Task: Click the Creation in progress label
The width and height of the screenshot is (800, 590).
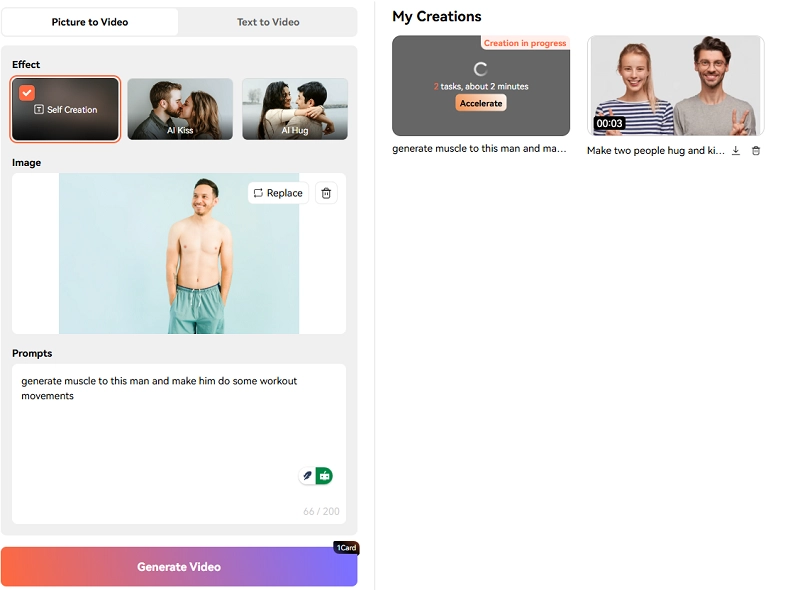Action: (x=525, y=43)
